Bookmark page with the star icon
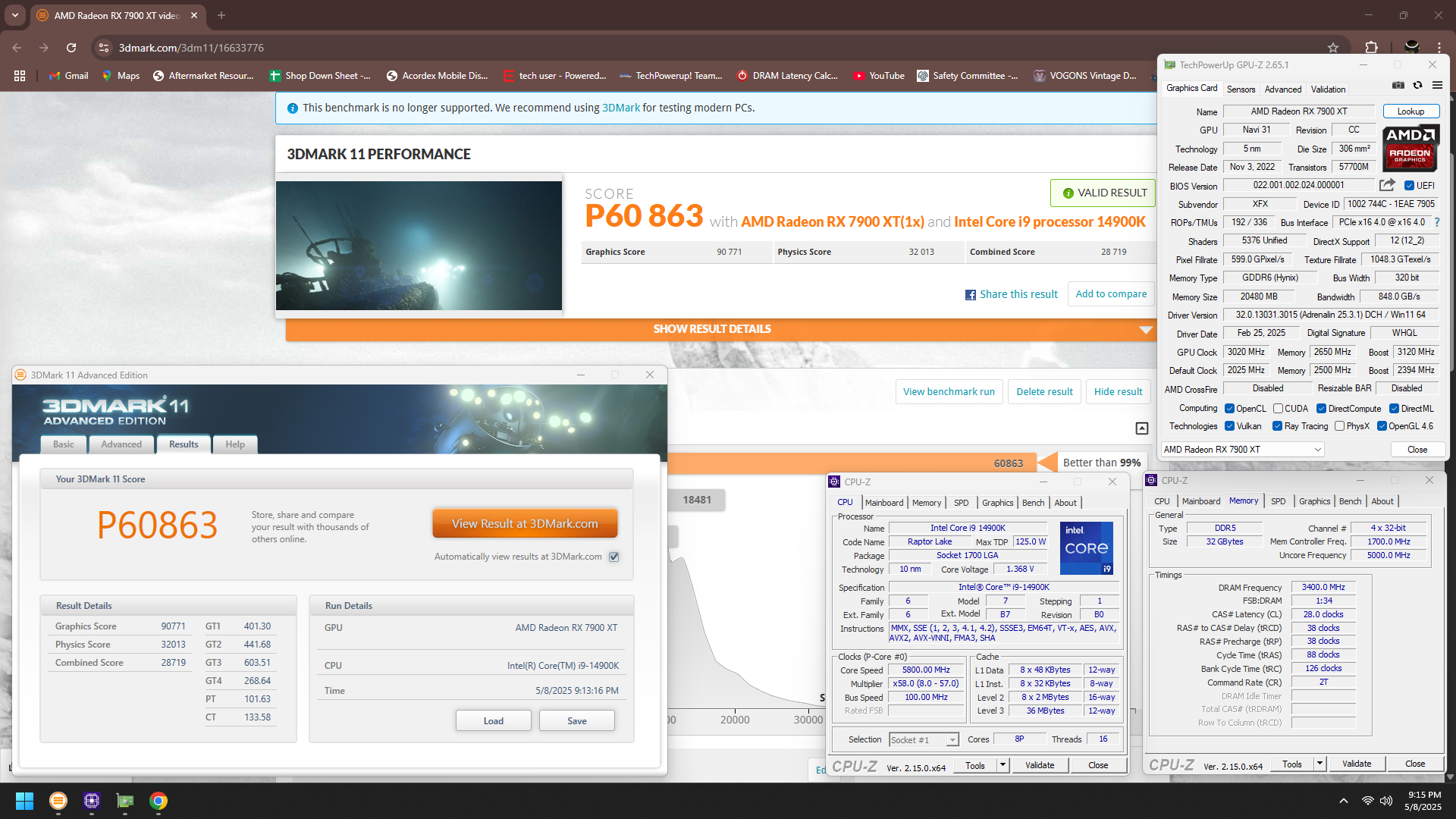1456x819 pixels. click(x=1333, y=48)
